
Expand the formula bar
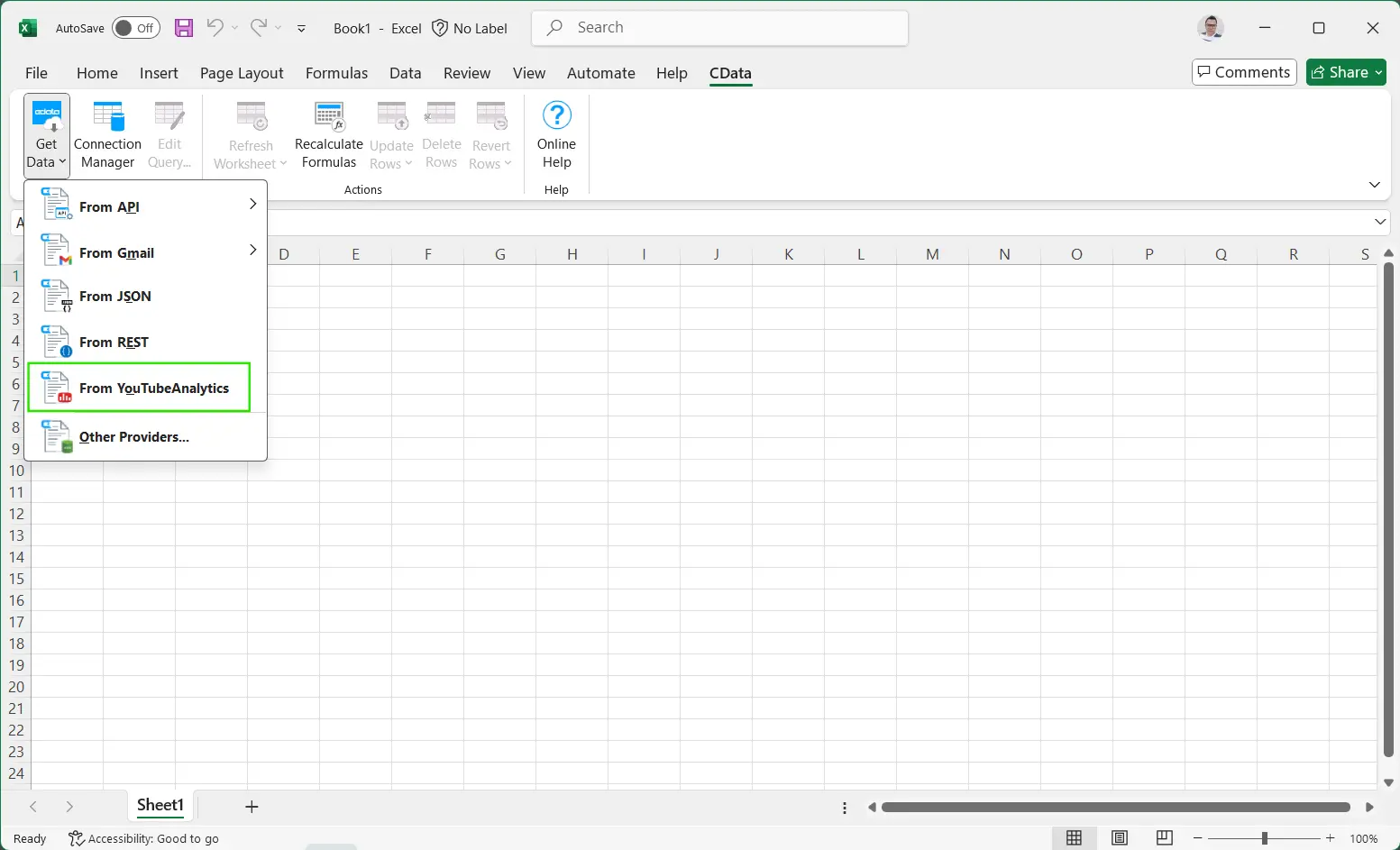(x=1379, y=222)
